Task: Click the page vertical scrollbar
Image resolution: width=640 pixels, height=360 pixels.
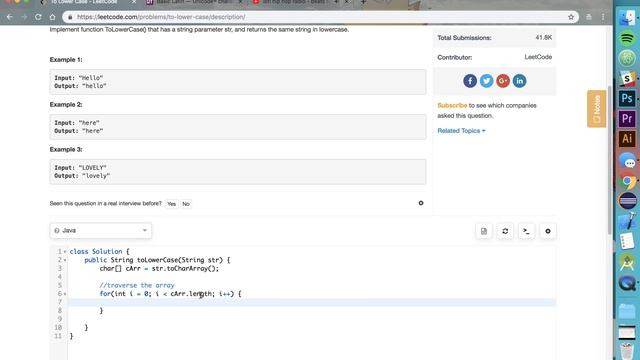Action: click(x=609, y=159)
